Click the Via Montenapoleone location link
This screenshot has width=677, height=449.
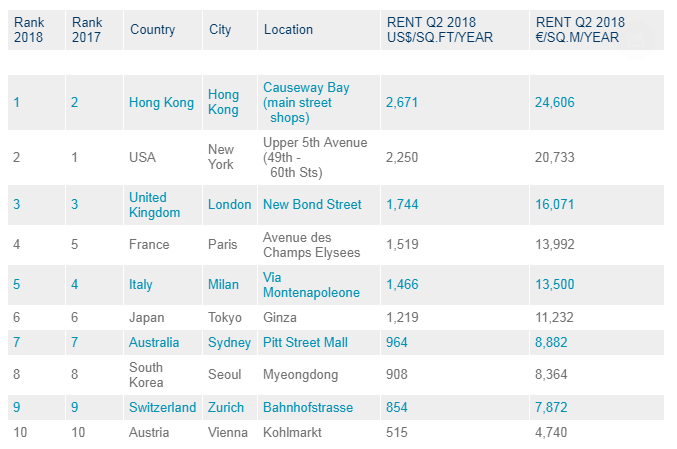pos(311,284)
